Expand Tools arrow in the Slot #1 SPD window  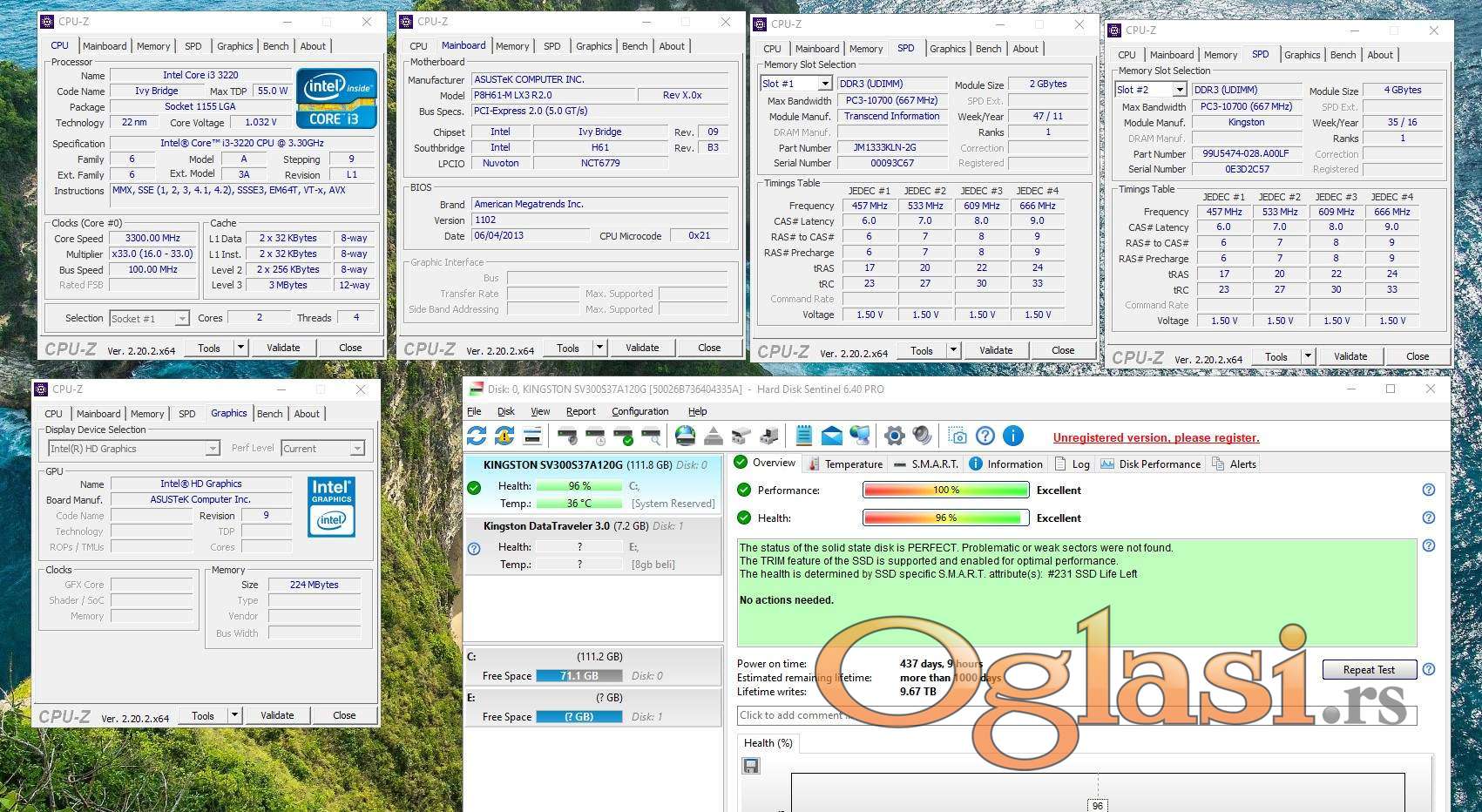[954, 350]
